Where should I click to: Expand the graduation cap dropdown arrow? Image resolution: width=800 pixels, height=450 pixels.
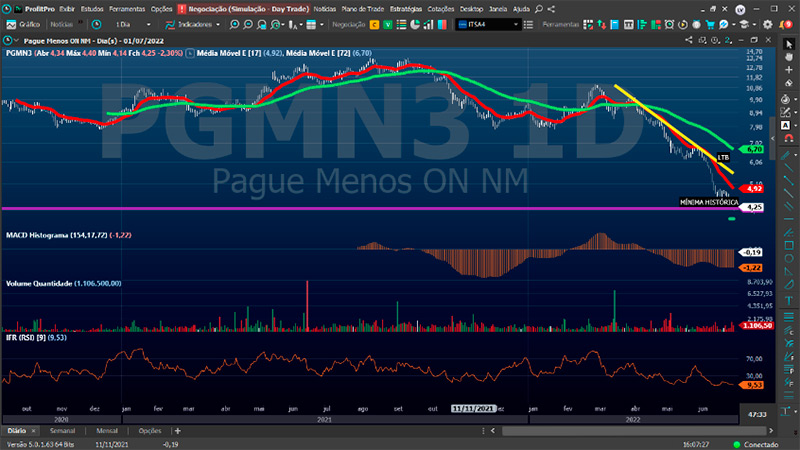tap(754, 24)
